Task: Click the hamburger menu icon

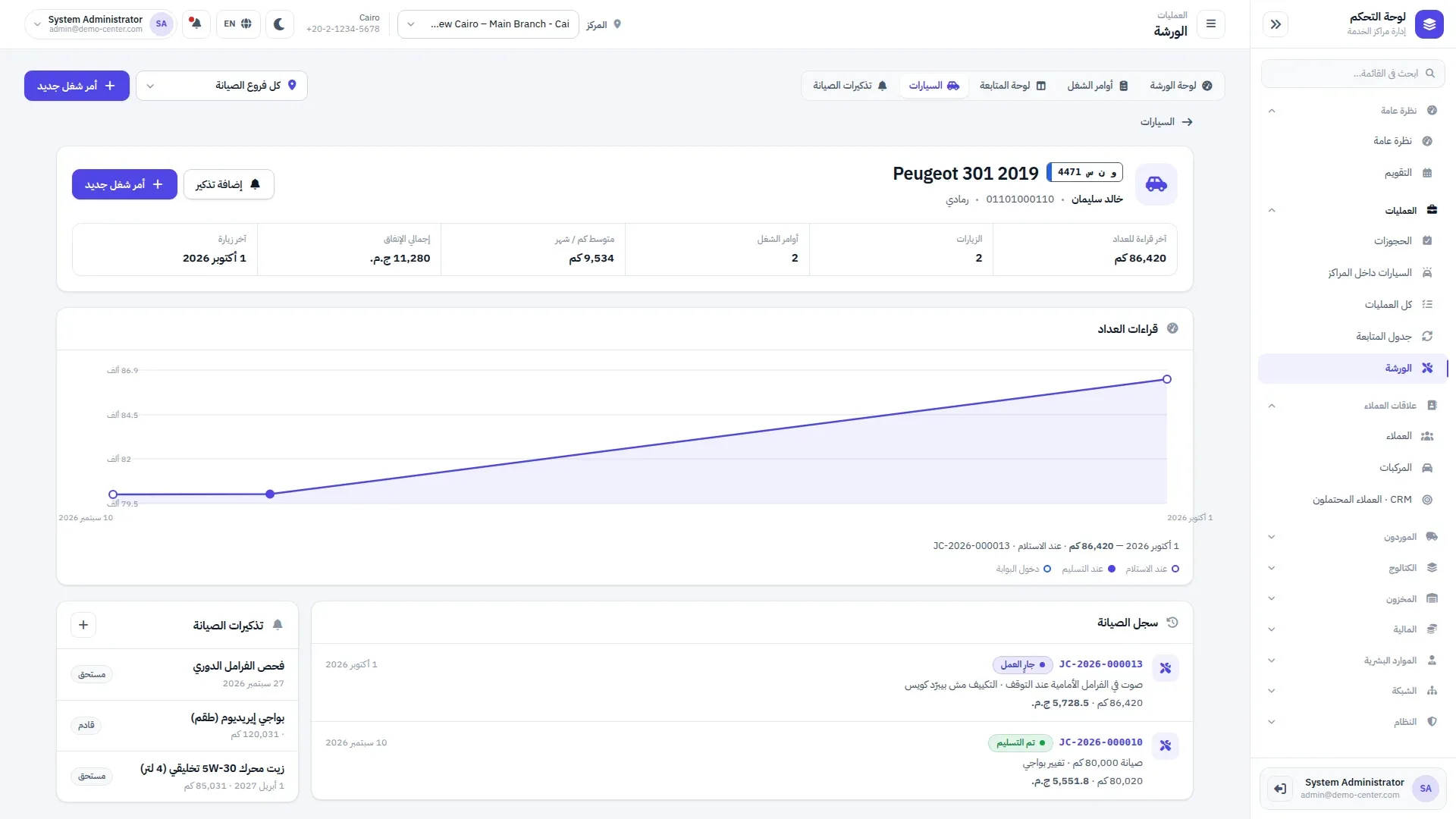Action: point(1211,24)
